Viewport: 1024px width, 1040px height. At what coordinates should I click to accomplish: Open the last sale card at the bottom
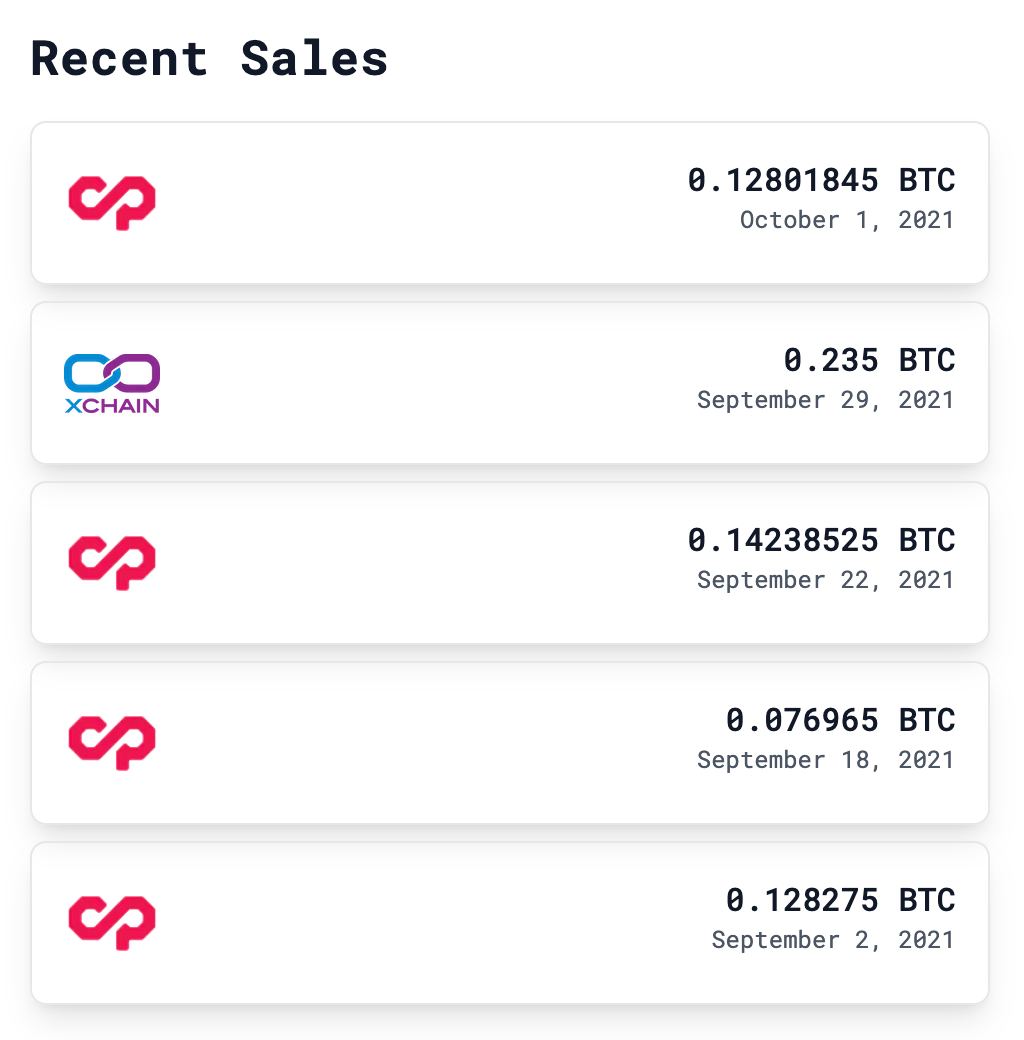tap(510, 923)
